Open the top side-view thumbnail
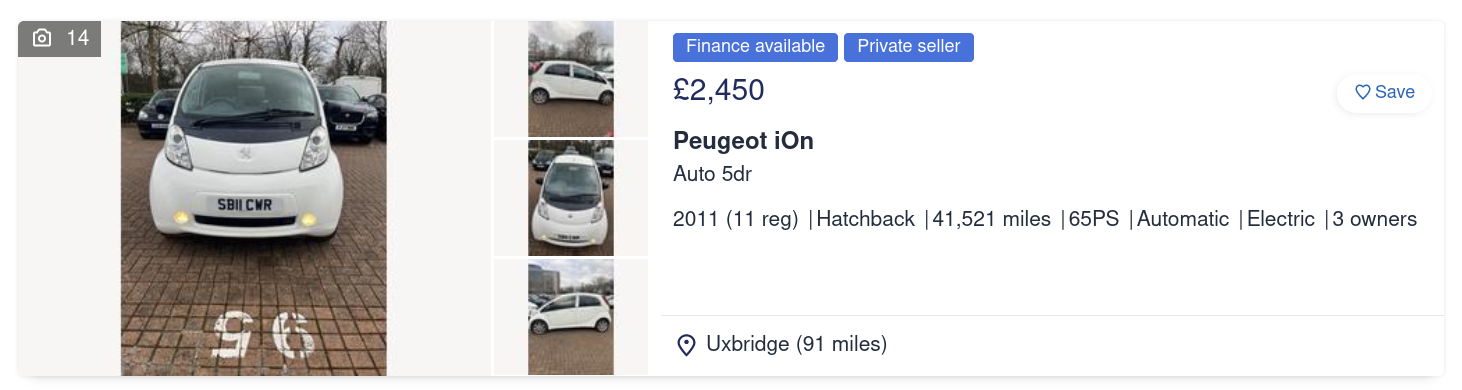This screenshot has height=390, width=1462. click(571, 78)
